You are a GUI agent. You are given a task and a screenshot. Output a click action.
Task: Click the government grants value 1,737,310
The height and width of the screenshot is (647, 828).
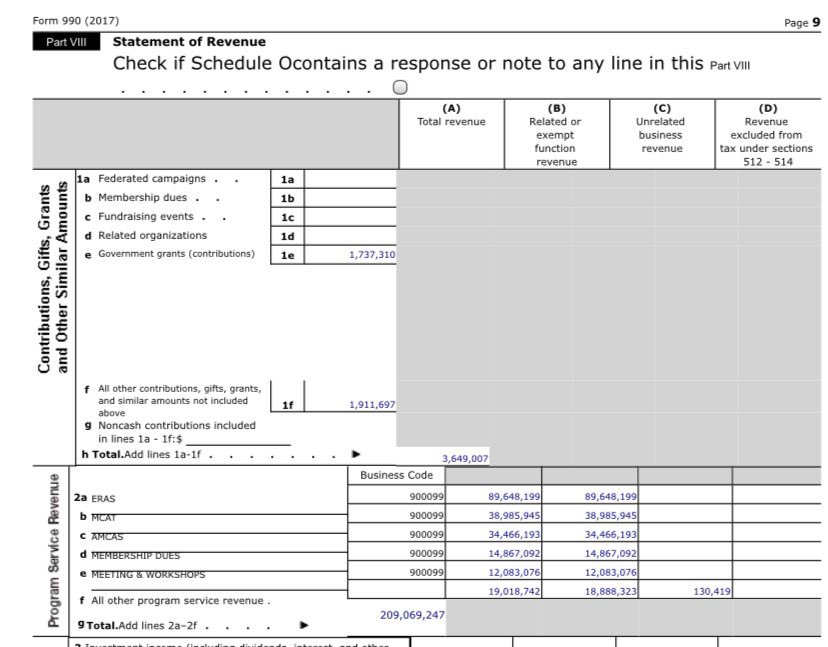(x=372, y=255)
